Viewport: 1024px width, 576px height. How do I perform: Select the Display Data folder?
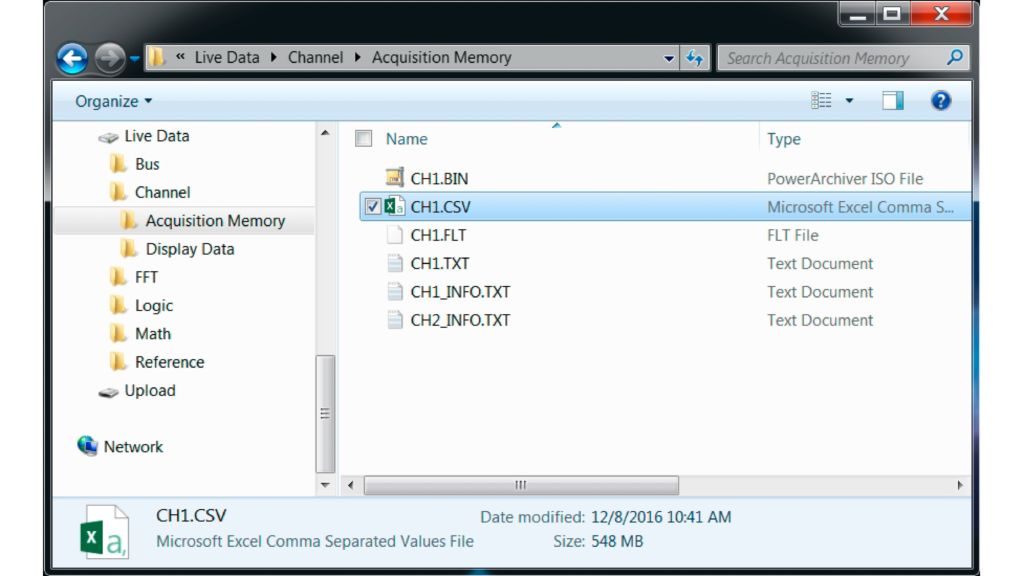189,249
